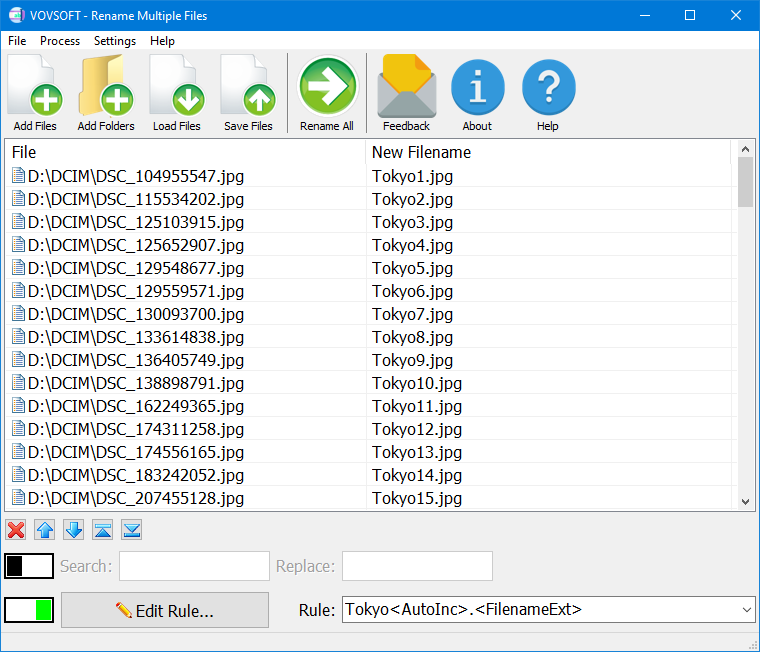This screenshot has width=760, height=652.
Task: Open the Process menu
Action: pos(60,41)
